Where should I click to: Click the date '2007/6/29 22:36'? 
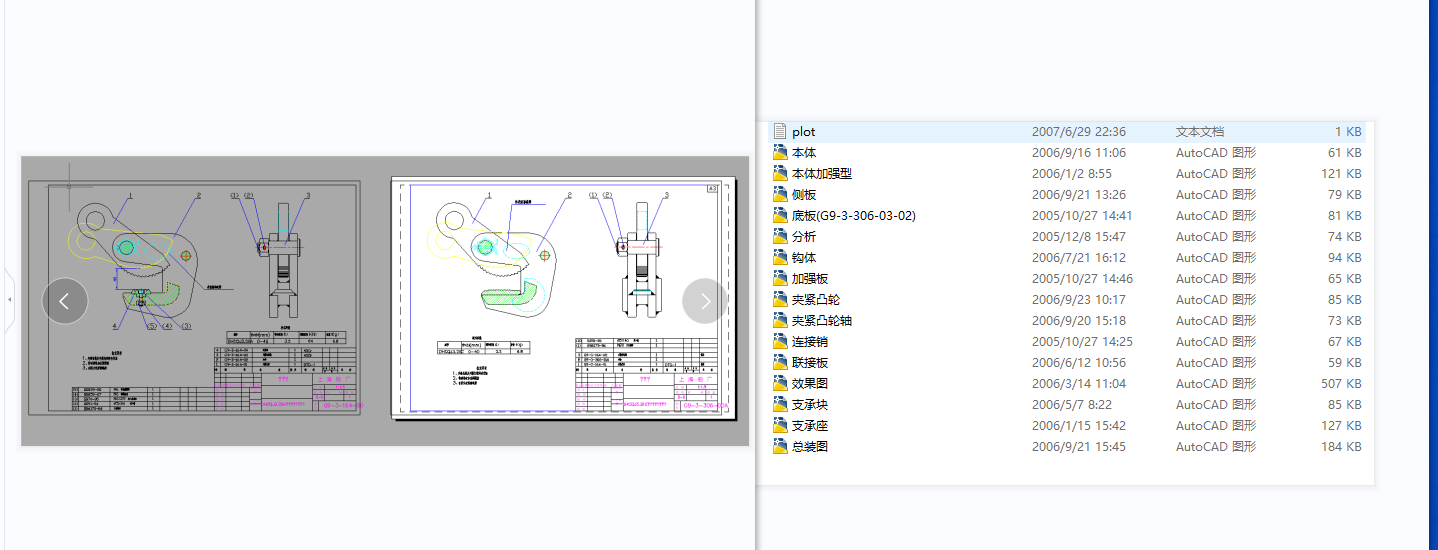[1079, 132]
